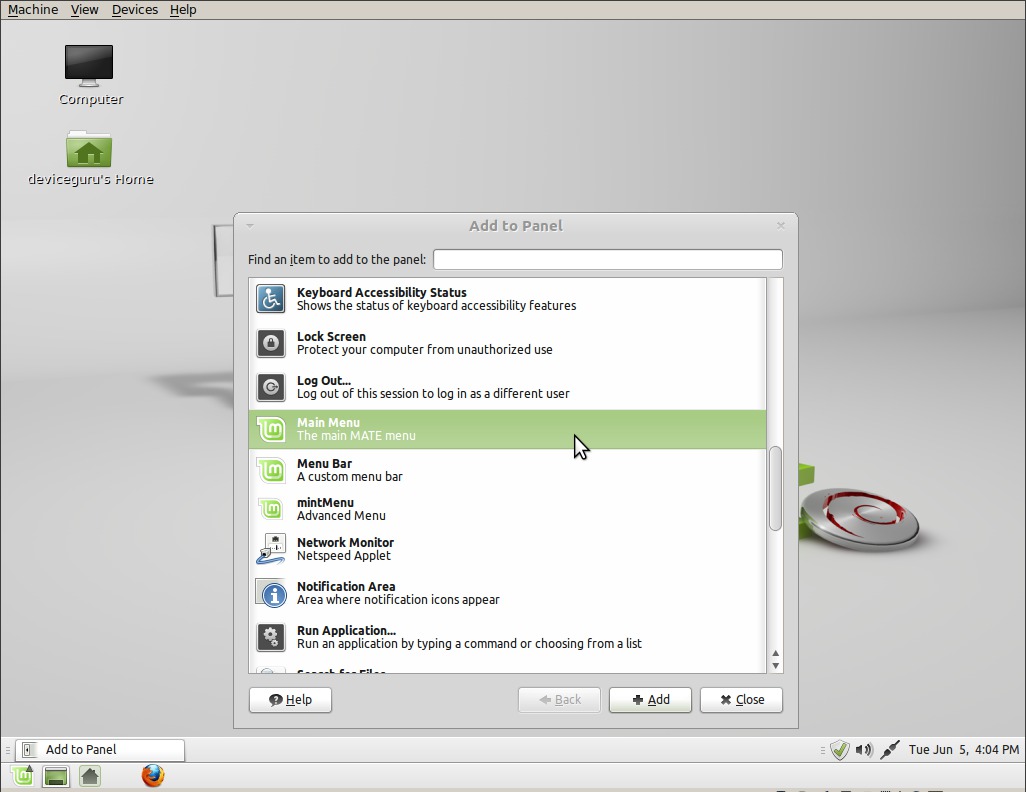This screenshot has width=1026, height=792.
Task: Open the dialog window menu arrow
Action: coord(250,226)
